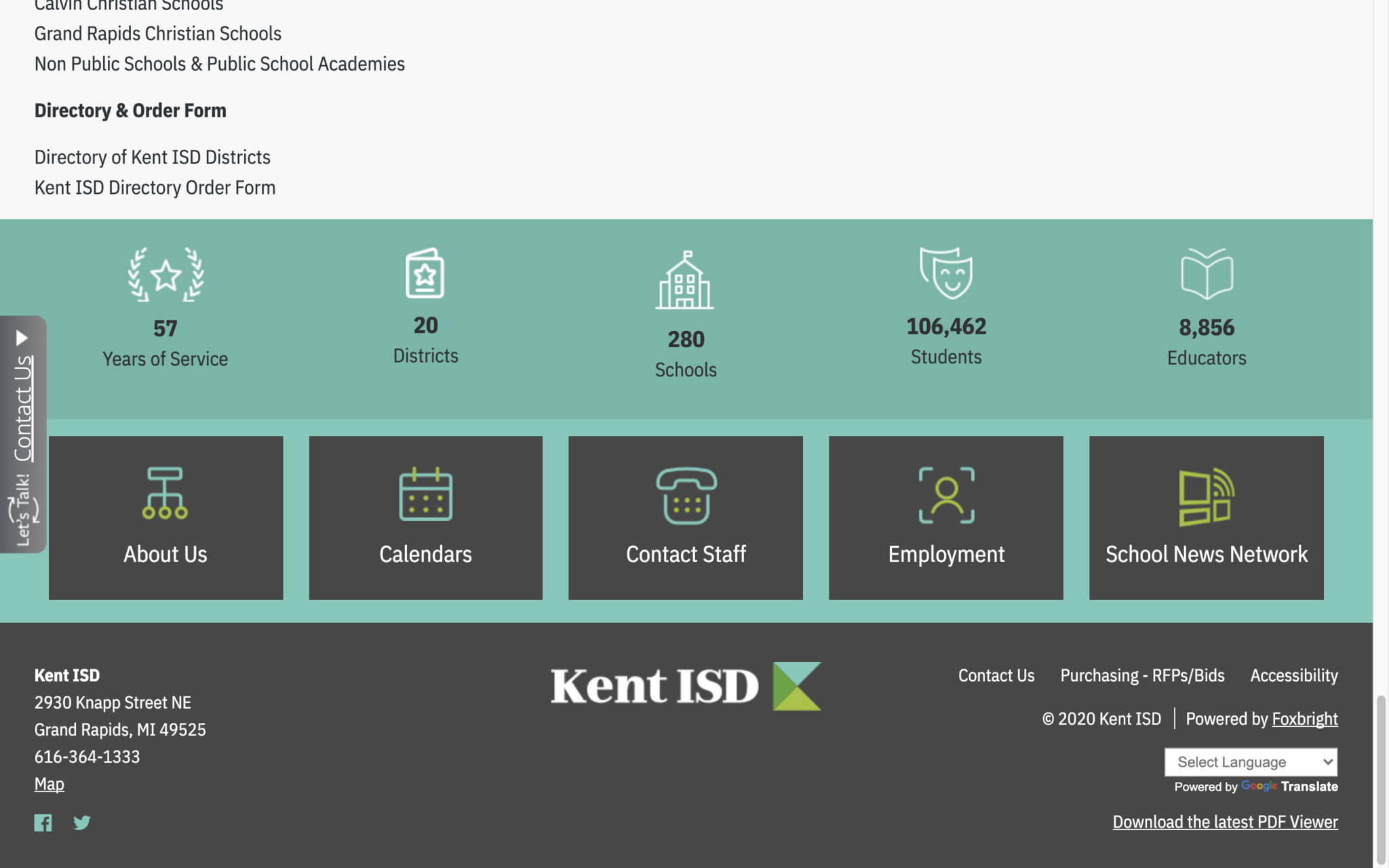Screen dimensions: 1389x868
Task: Open the Calendars tile
Action: click(x=425, y=517)
